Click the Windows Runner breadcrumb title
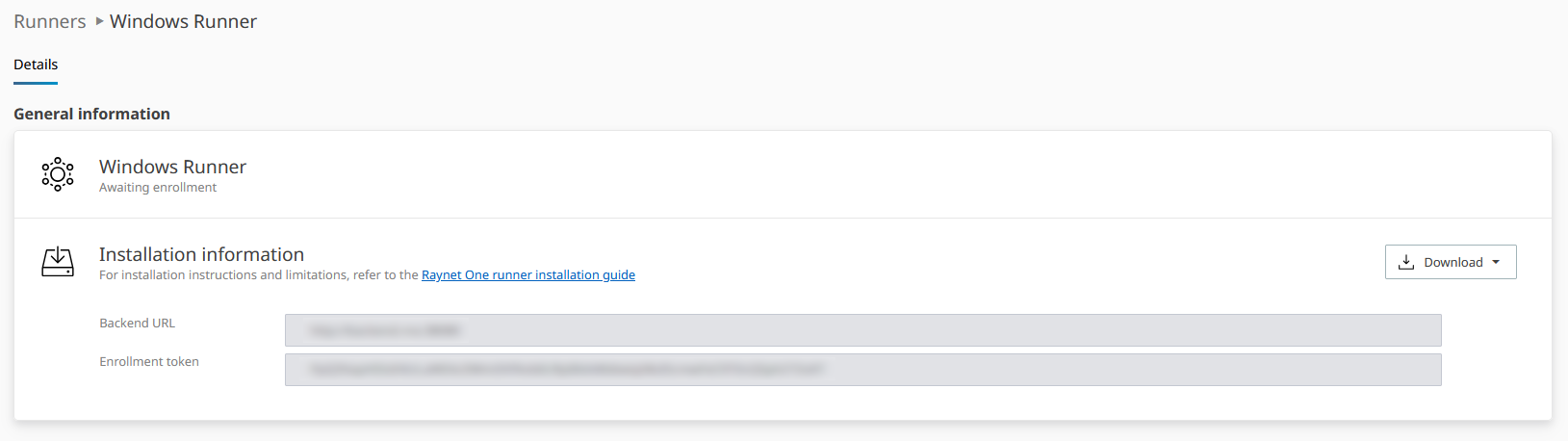 click(x=183, y=21)
